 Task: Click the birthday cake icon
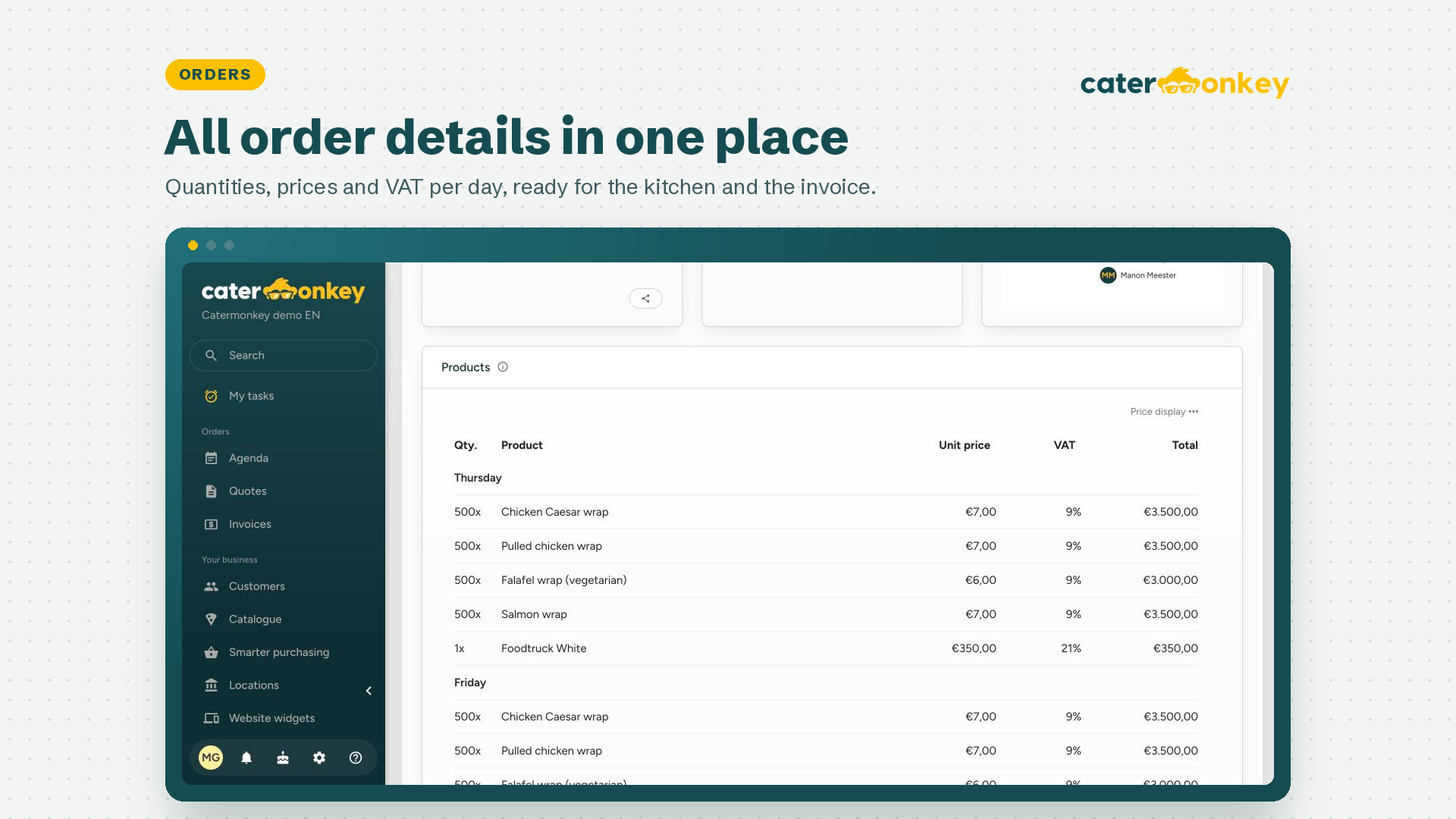(x=283, y=758)
